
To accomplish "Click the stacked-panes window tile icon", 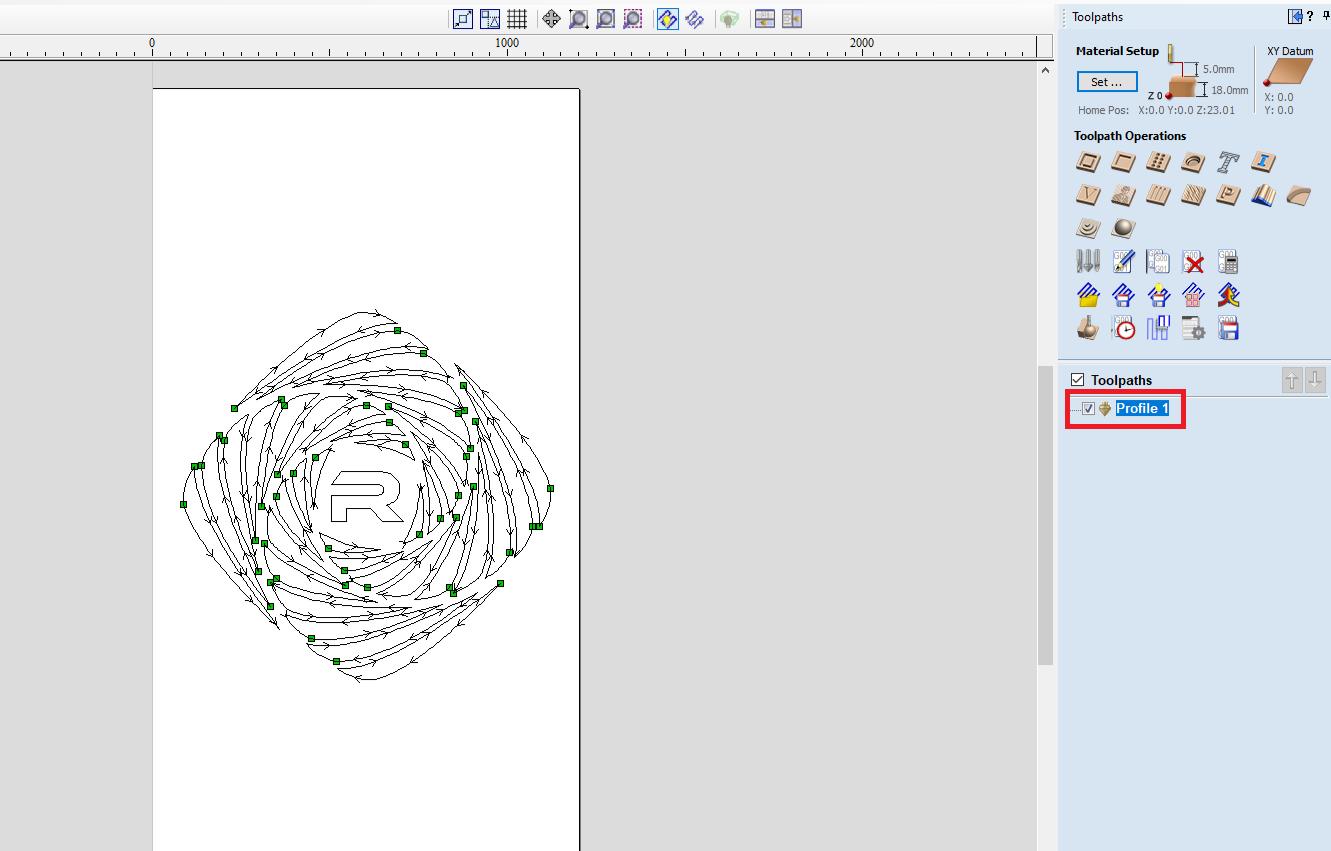I will (x=765, y=19).
